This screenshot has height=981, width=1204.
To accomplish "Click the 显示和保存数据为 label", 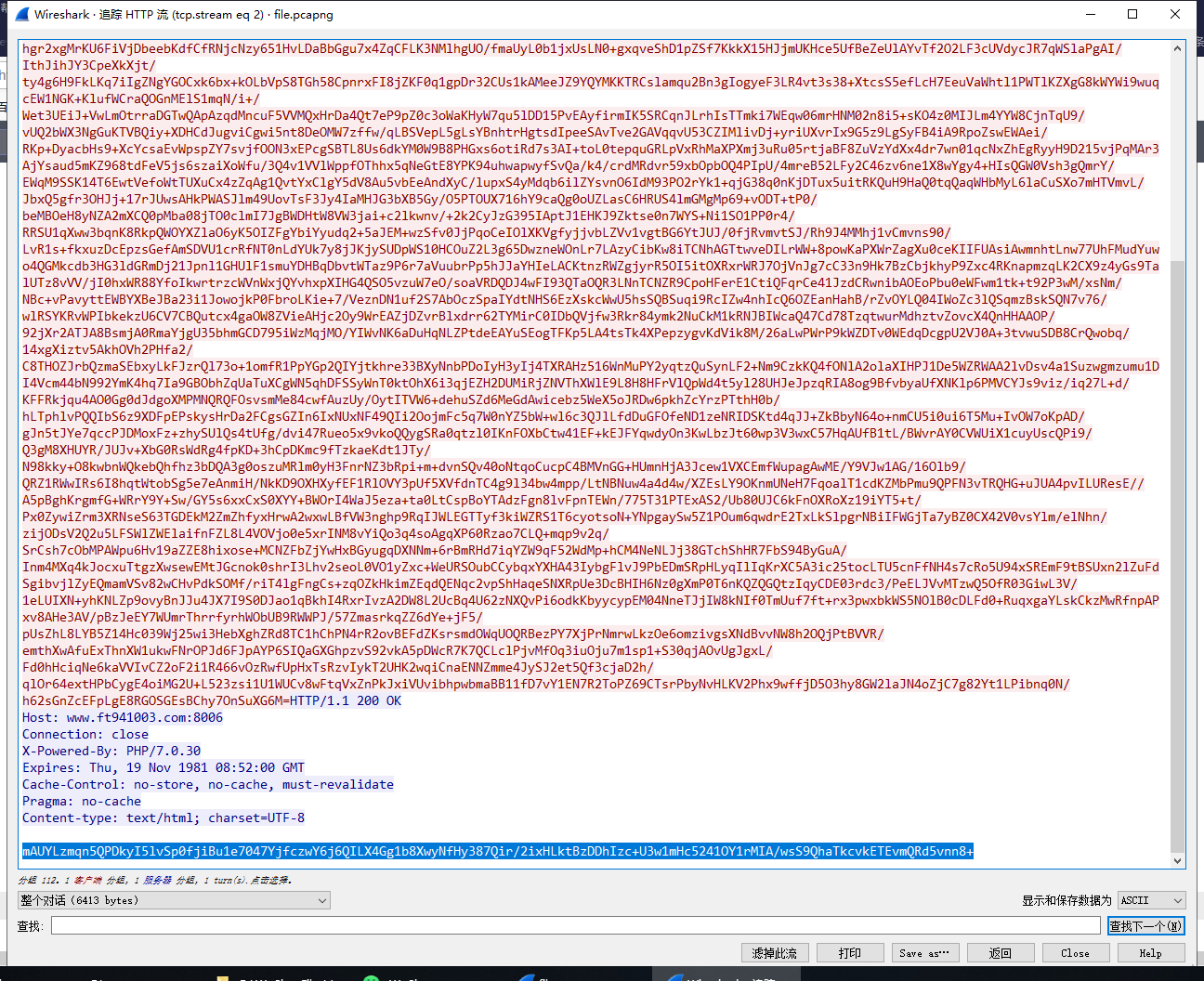I will 1067,900.
